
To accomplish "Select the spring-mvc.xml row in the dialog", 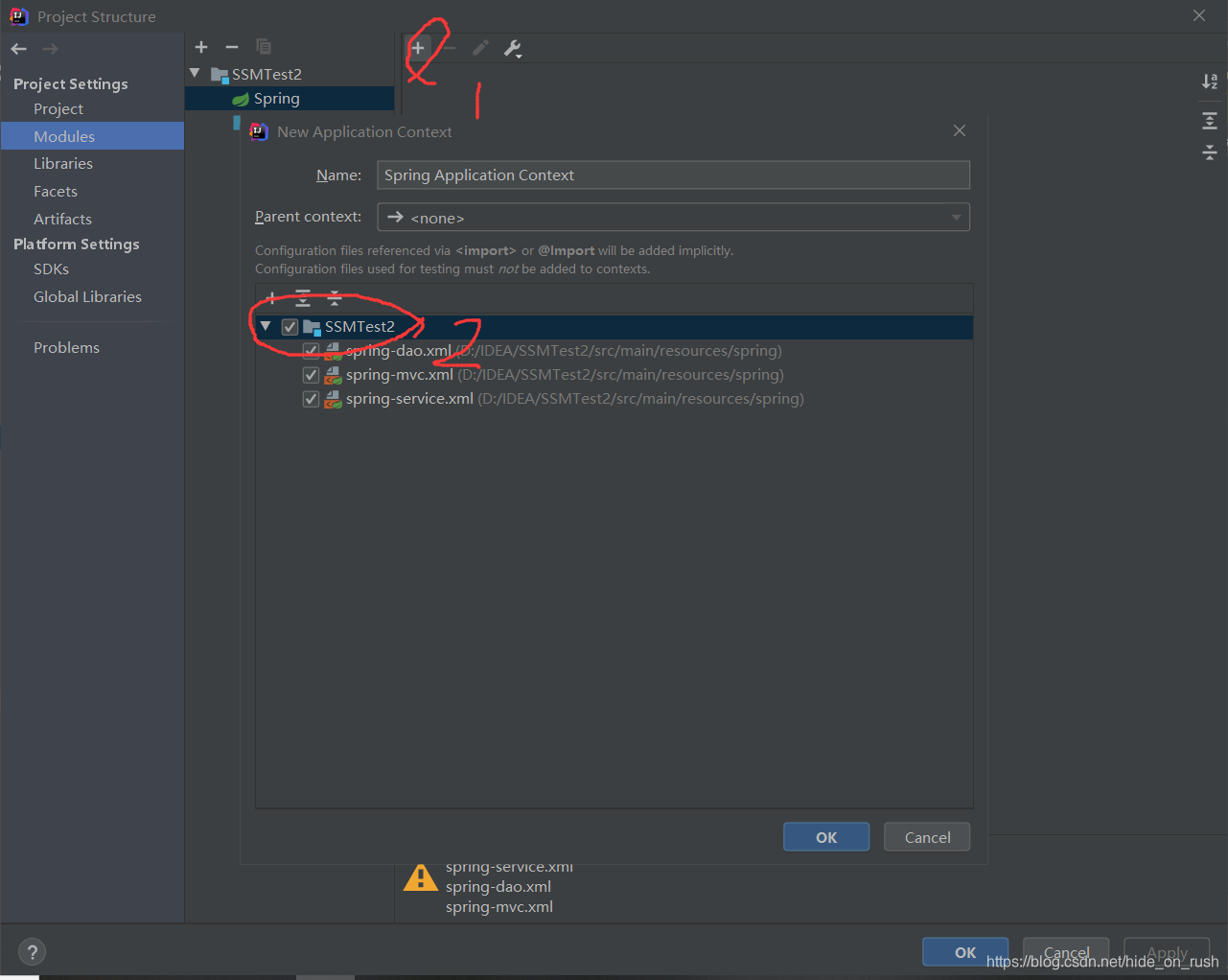I will tap(614, 375).
